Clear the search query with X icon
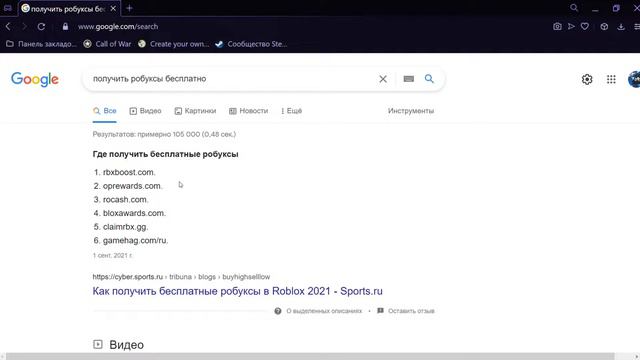This screenshot has height=360, width=640. click(x=383, y=79)
